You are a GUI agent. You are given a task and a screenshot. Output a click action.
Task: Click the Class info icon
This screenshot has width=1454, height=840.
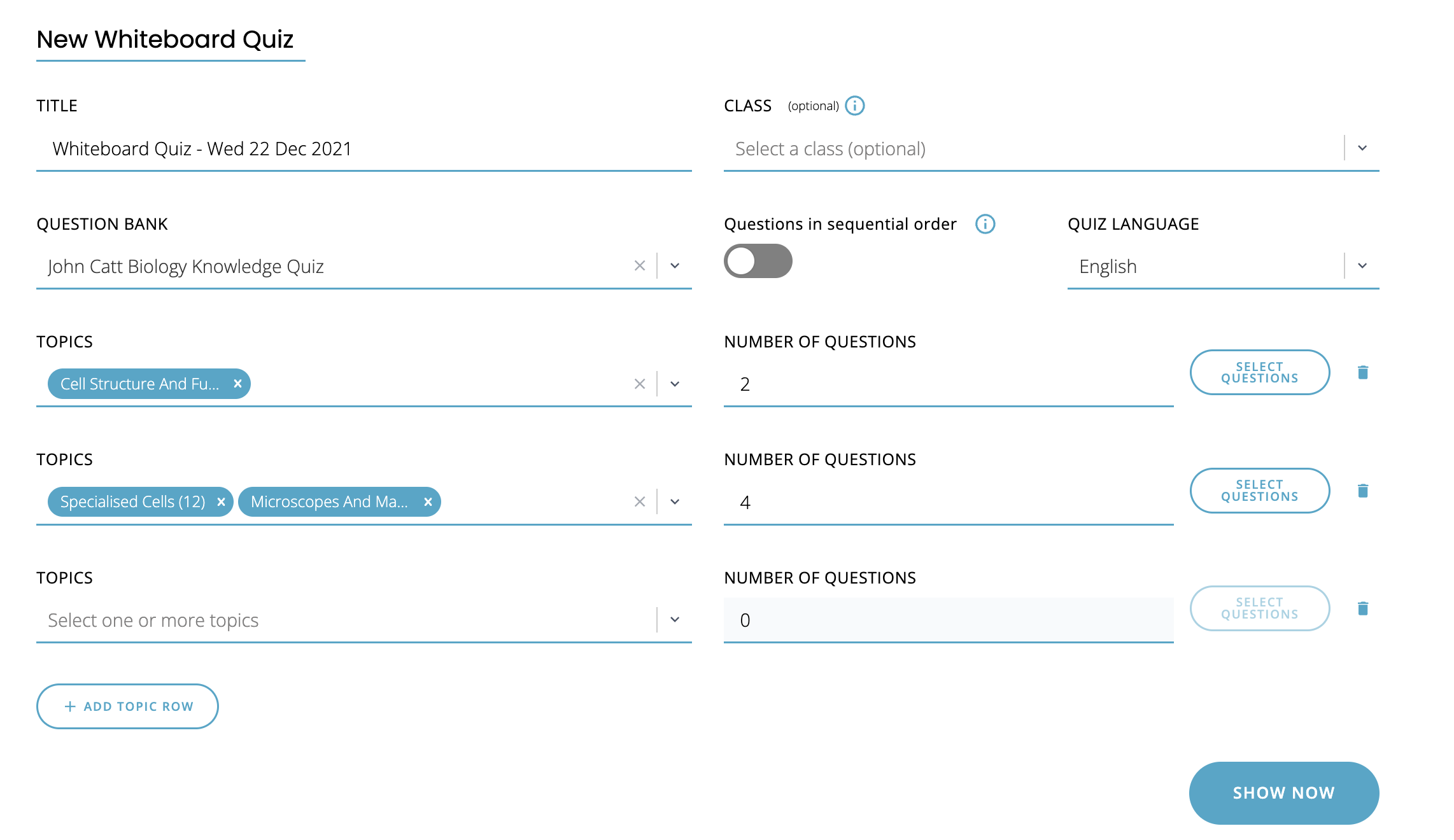854,106
